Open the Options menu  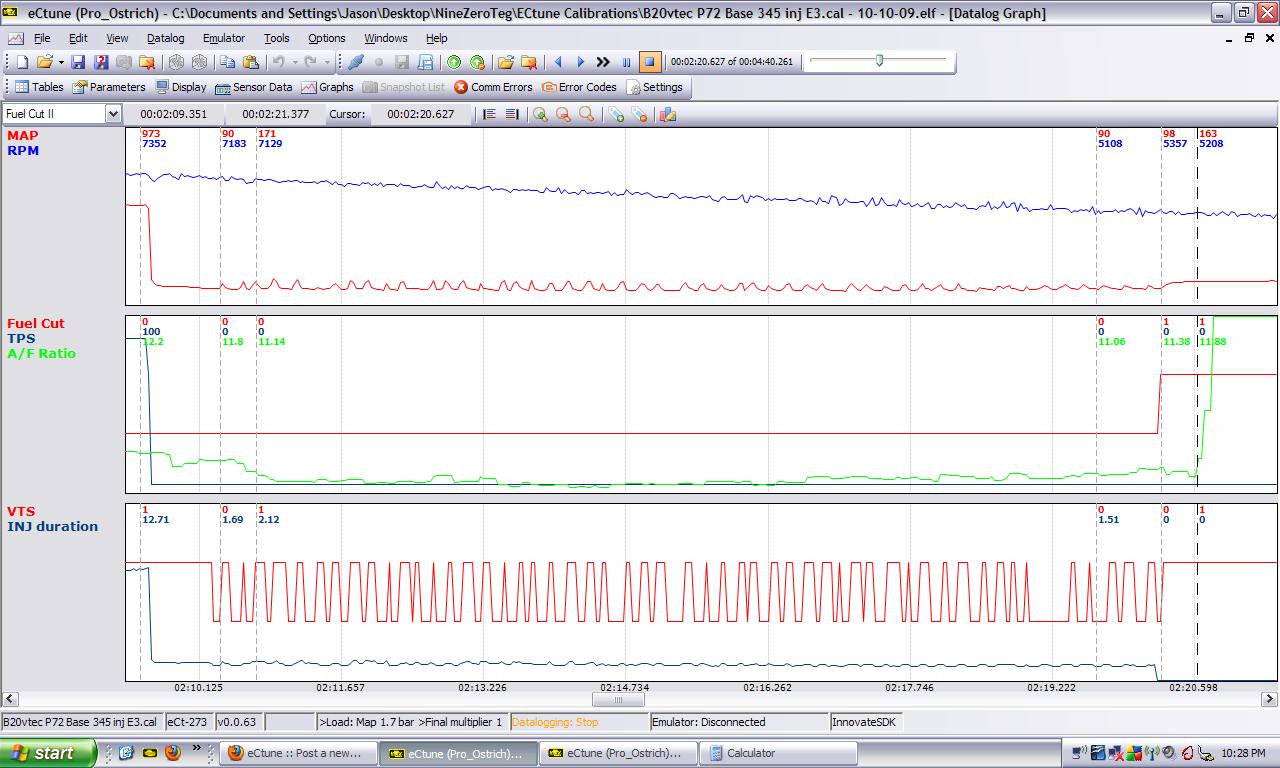click(x=327, y=38)
